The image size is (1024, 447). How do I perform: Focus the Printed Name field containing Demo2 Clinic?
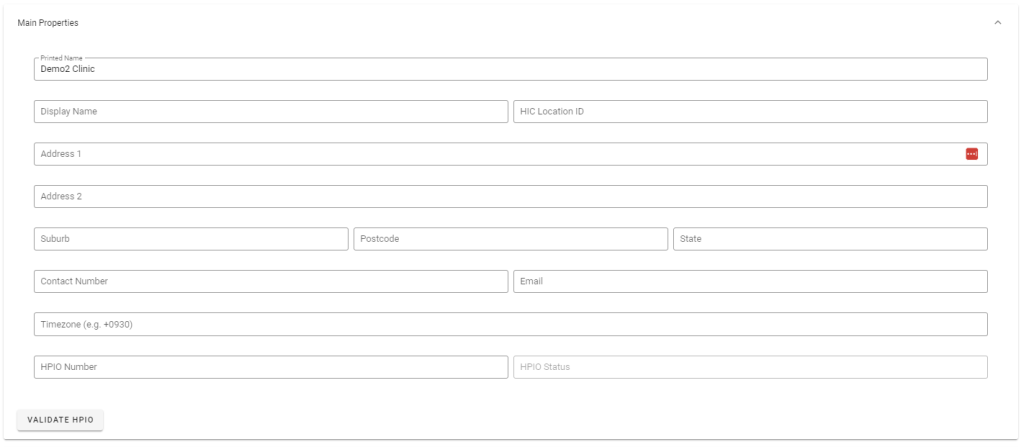coord(510,70)
